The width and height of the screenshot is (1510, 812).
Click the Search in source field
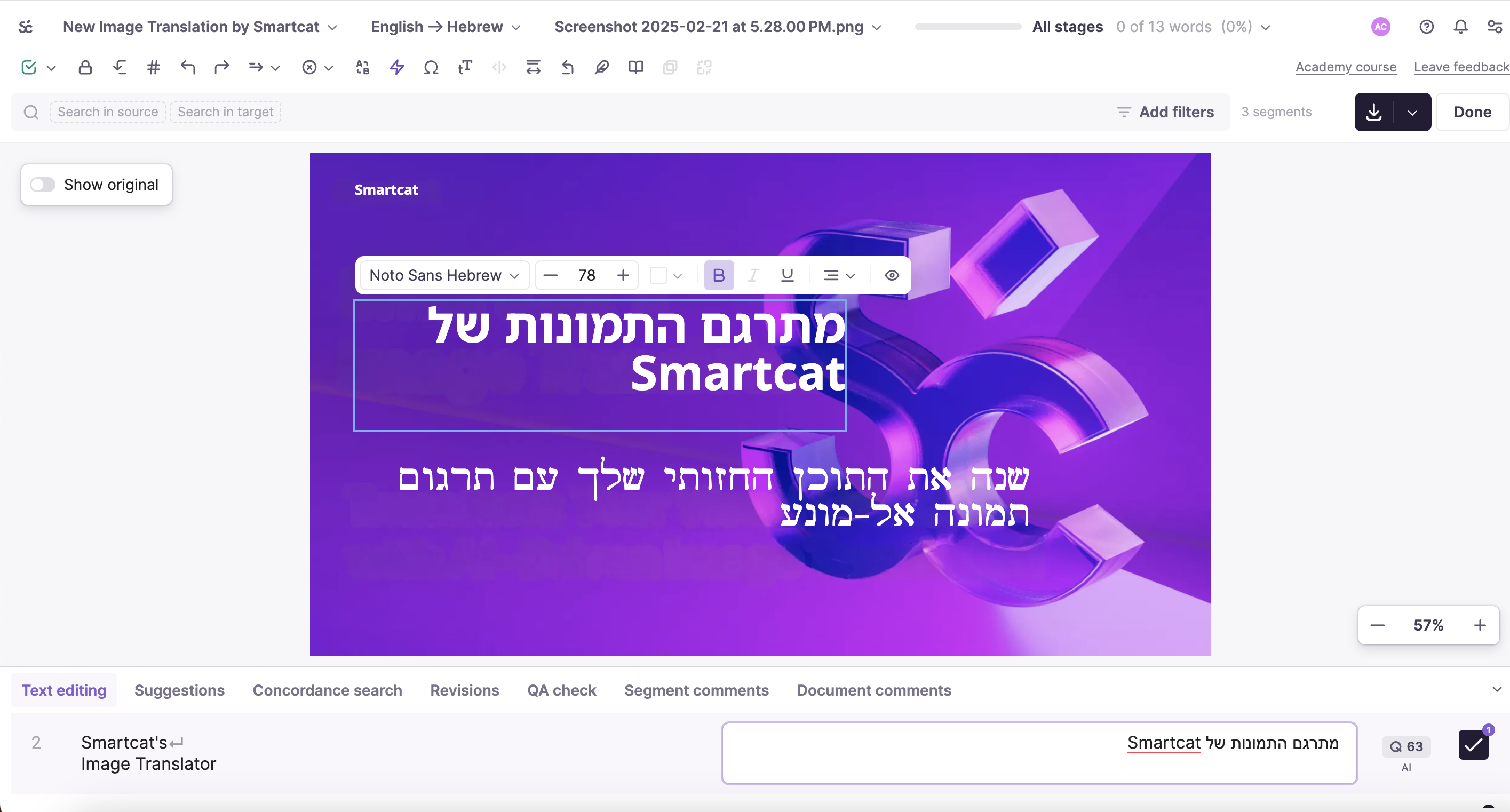click(x=108, y=112)
